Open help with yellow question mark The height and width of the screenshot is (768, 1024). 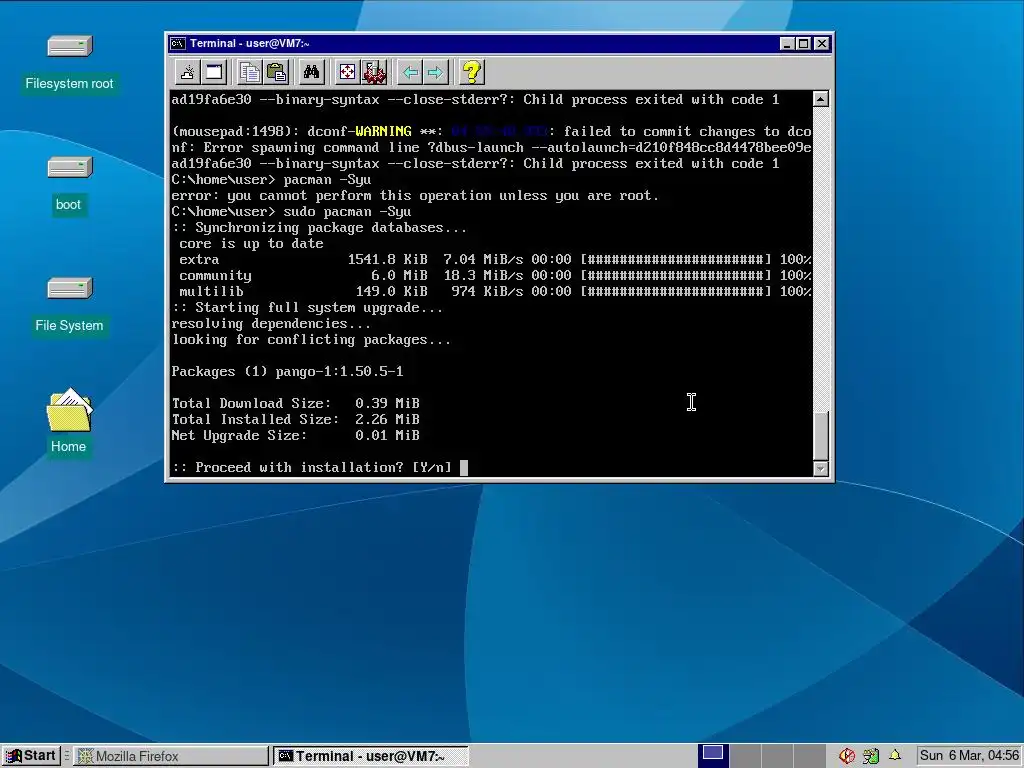pyautogui.click(x=472, y=72)
